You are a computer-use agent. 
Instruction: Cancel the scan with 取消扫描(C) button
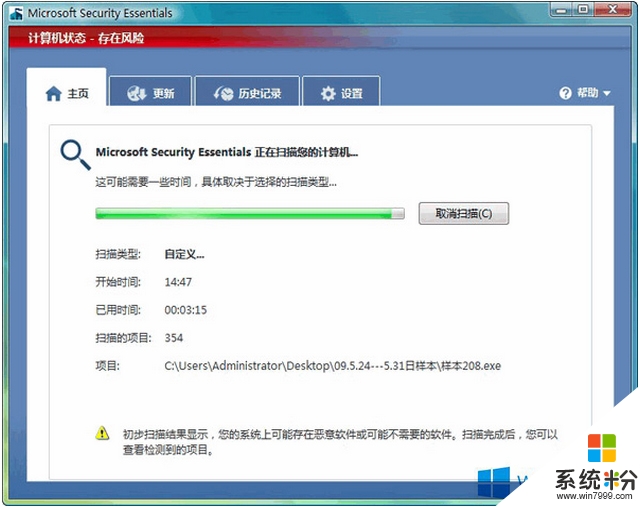(x=464, y=213)
